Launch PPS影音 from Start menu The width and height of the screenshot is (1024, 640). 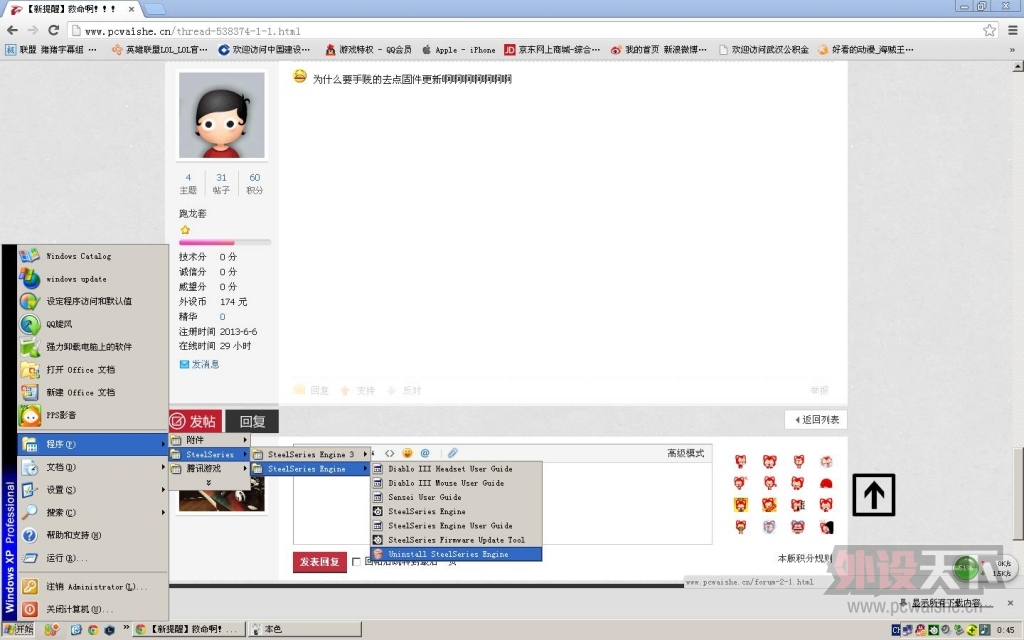pyautogui.click(x=93, y=415)
